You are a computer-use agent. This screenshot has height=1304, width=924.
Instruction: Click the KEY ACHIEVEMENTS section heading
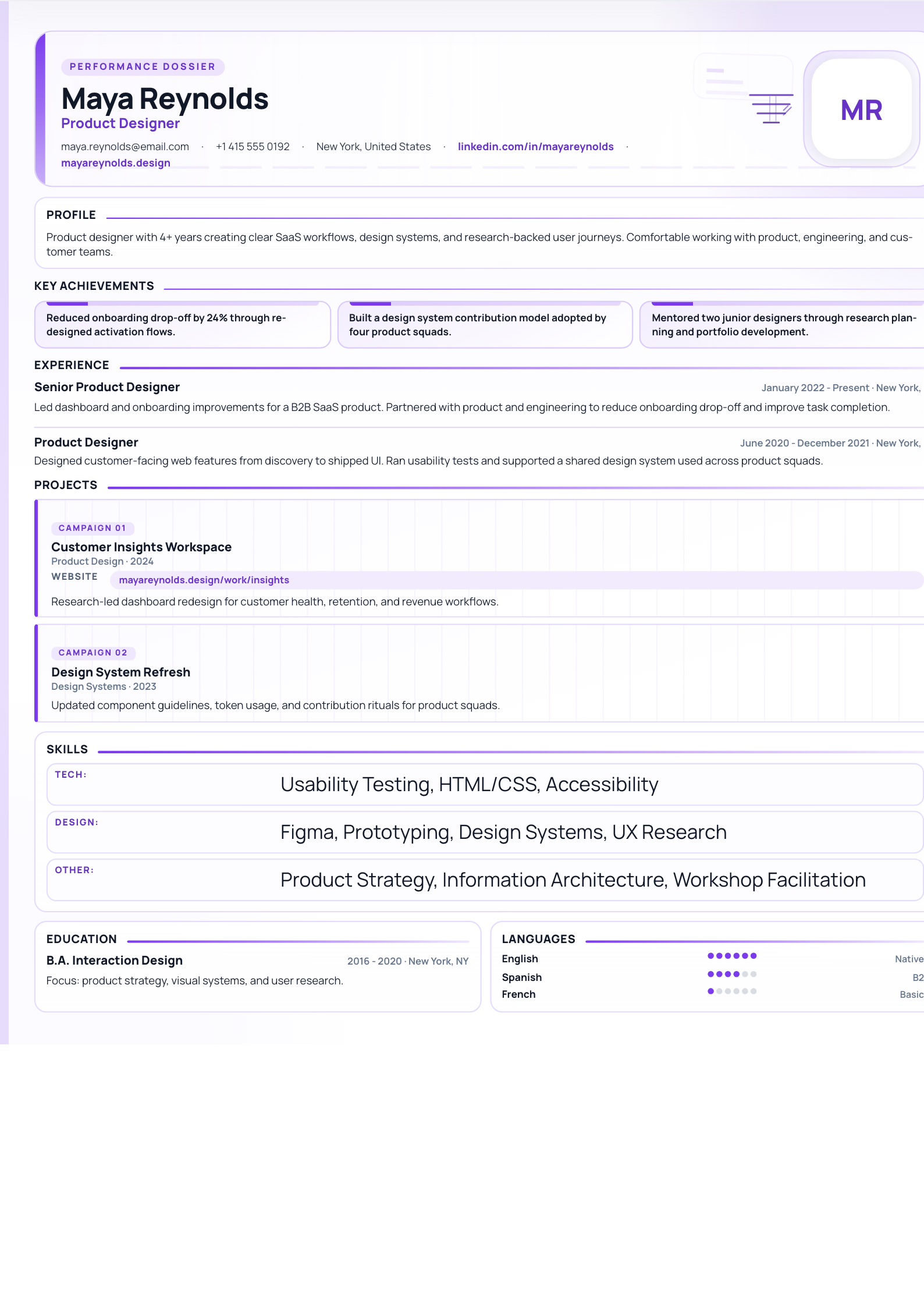pos(94,286)
